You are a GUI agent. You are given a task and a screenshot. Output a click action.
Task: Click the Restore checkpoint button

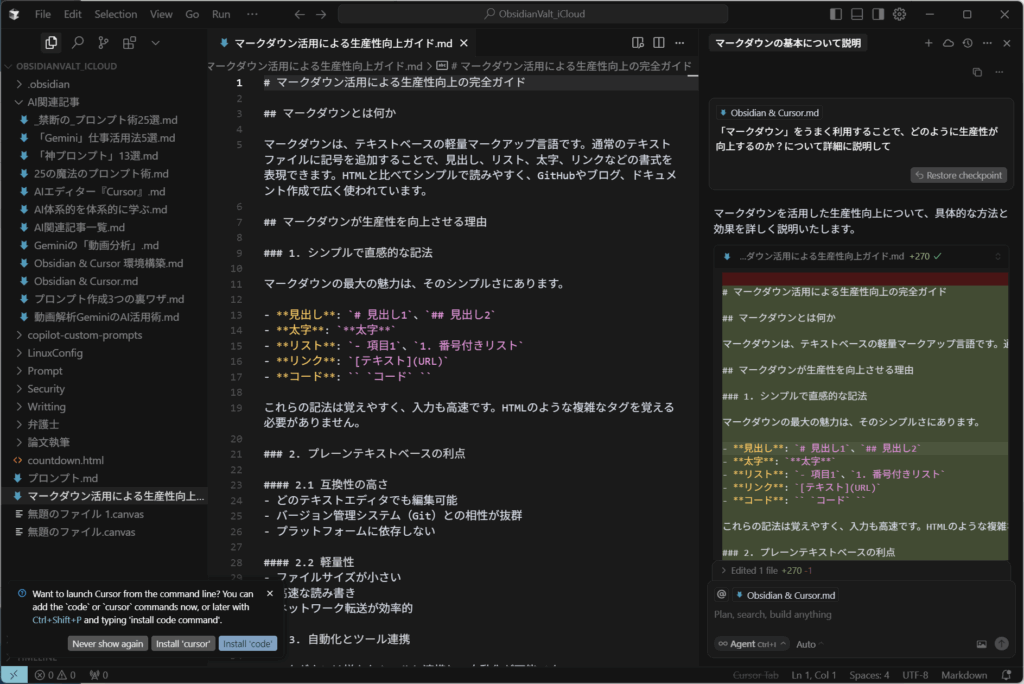coord(958,175)
